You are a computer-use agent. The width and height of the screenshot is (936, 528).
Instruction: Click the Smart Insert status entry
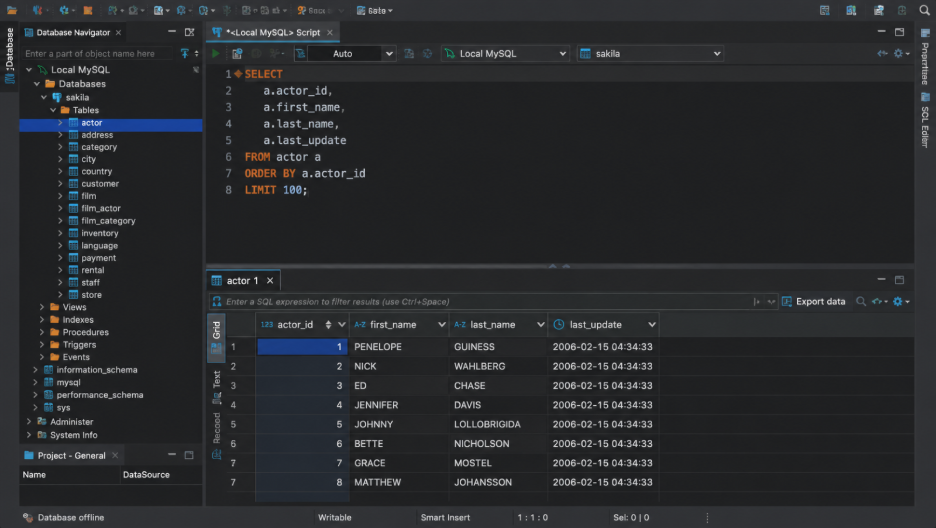(445, 517)
